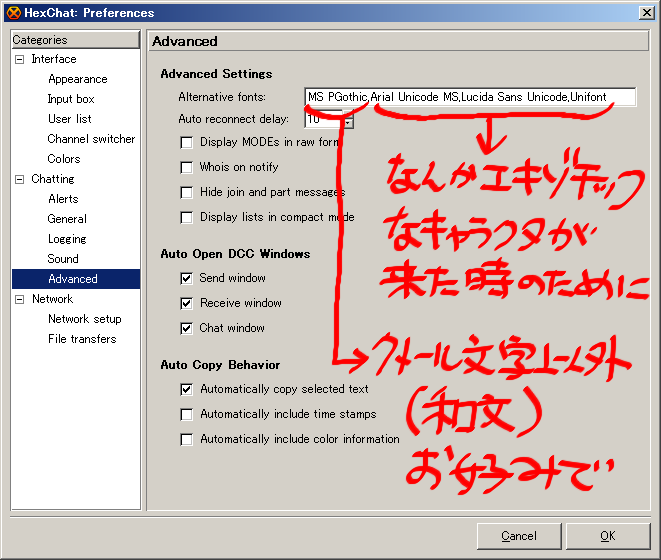Click the HexChat icon in title bar

click(13, 13)
